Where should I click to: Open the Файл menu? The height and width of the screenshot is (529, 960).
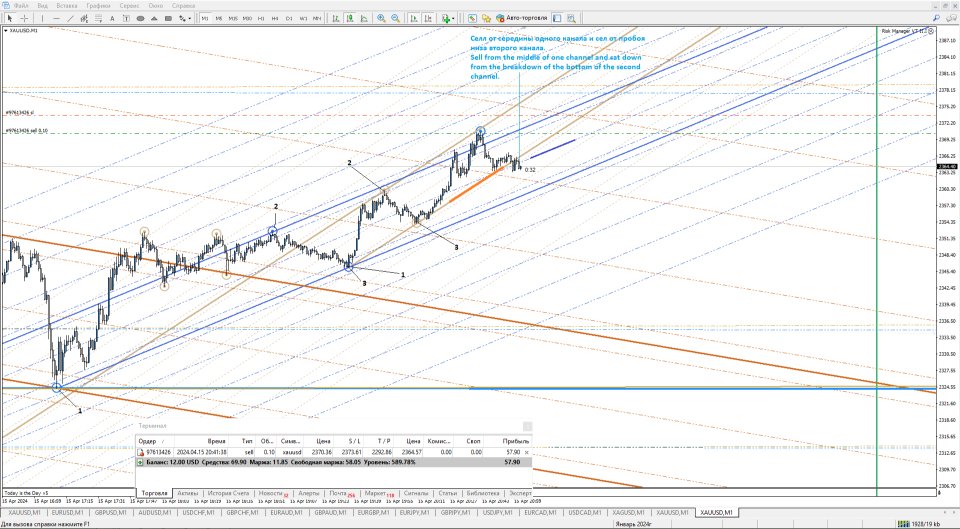click(x=21, y=6)
